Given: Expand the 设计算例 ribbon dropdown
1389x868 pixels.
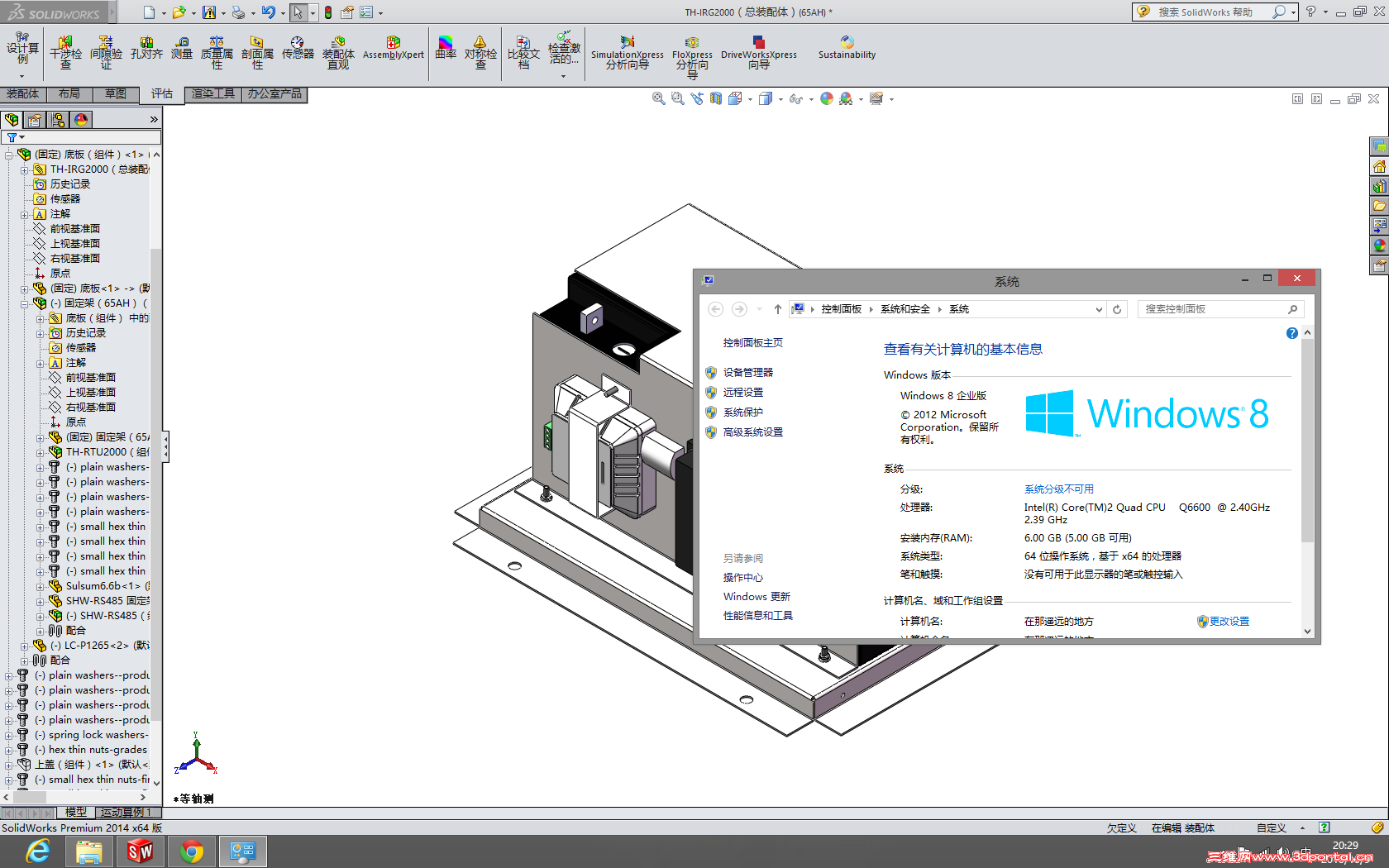Looking at the screenshot, I should [x=22, y=76].
